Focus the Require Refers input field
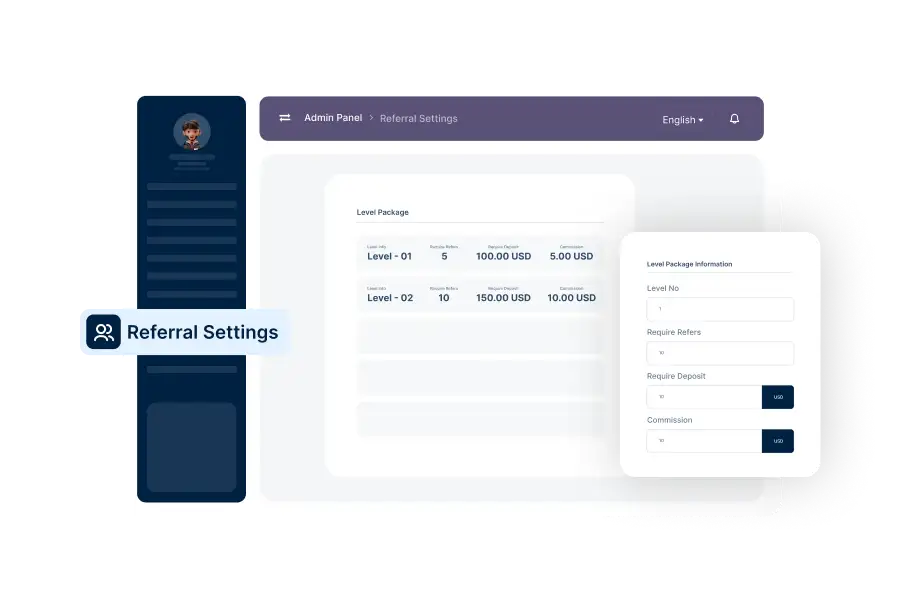Image resolution: width=900 pixels, height=600 pixels. (720, 353)
